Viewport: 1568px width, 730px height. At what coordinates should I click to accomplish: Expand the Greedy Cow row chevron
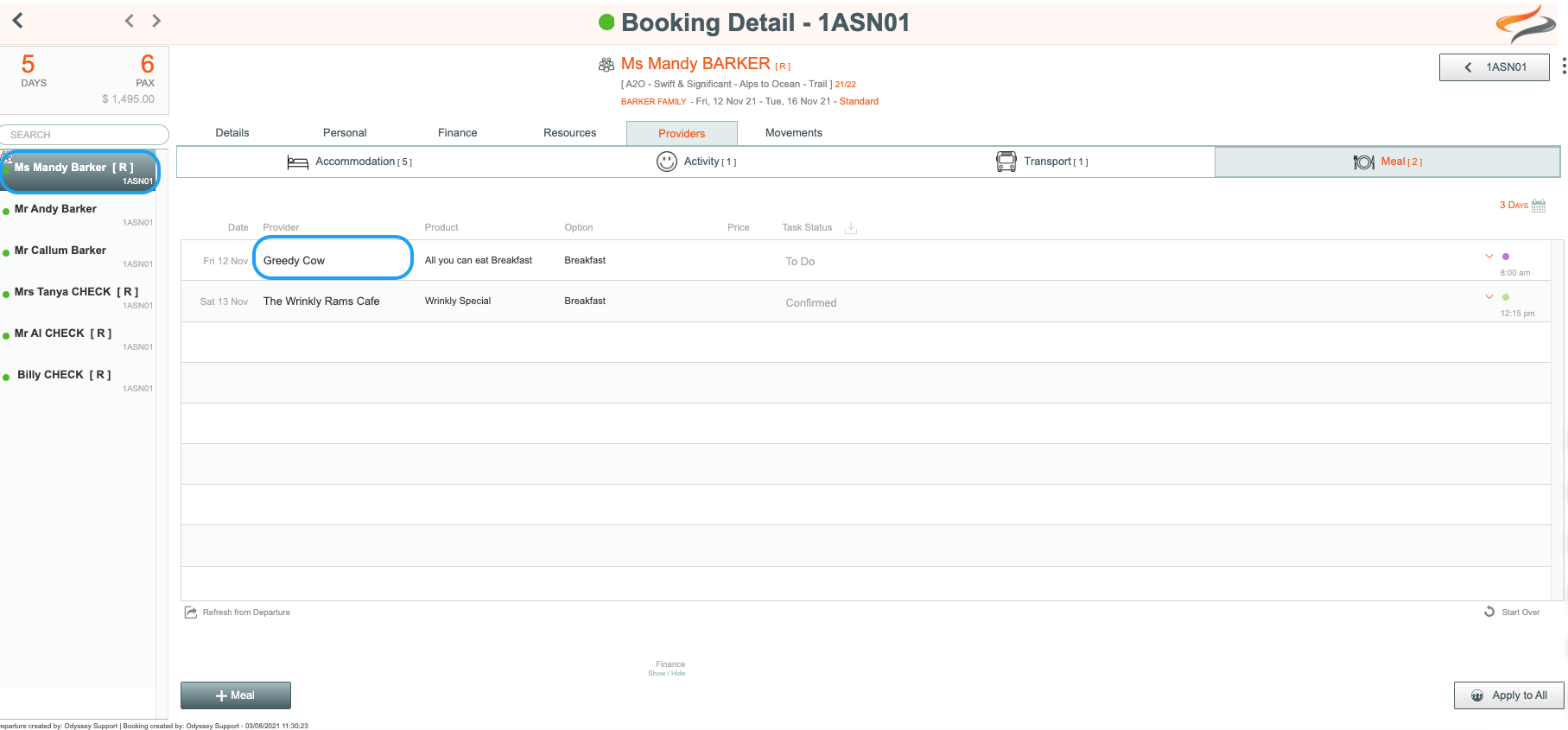1489,256
